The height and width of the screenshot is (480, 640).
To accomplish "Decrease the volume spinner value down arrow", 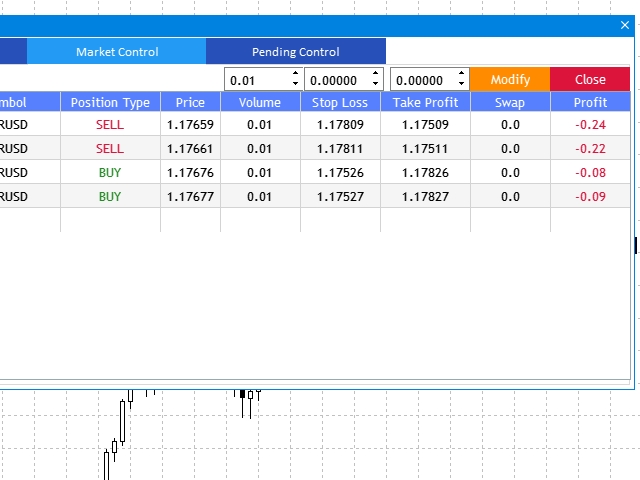I will tap(295, 84).
